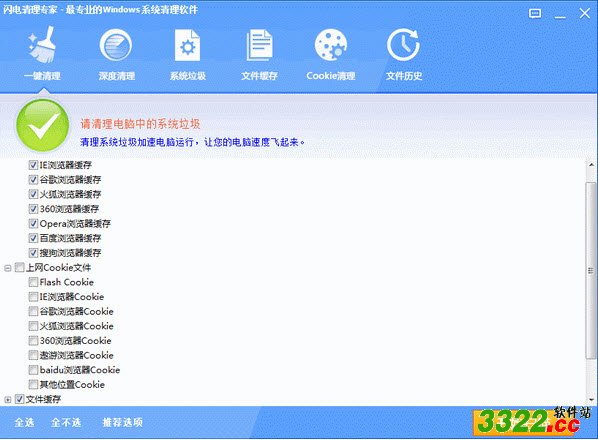Viewport: 598px width, 440px height.
Task: Open the Cookie清理 cookie icon
Action: point(331,45)
